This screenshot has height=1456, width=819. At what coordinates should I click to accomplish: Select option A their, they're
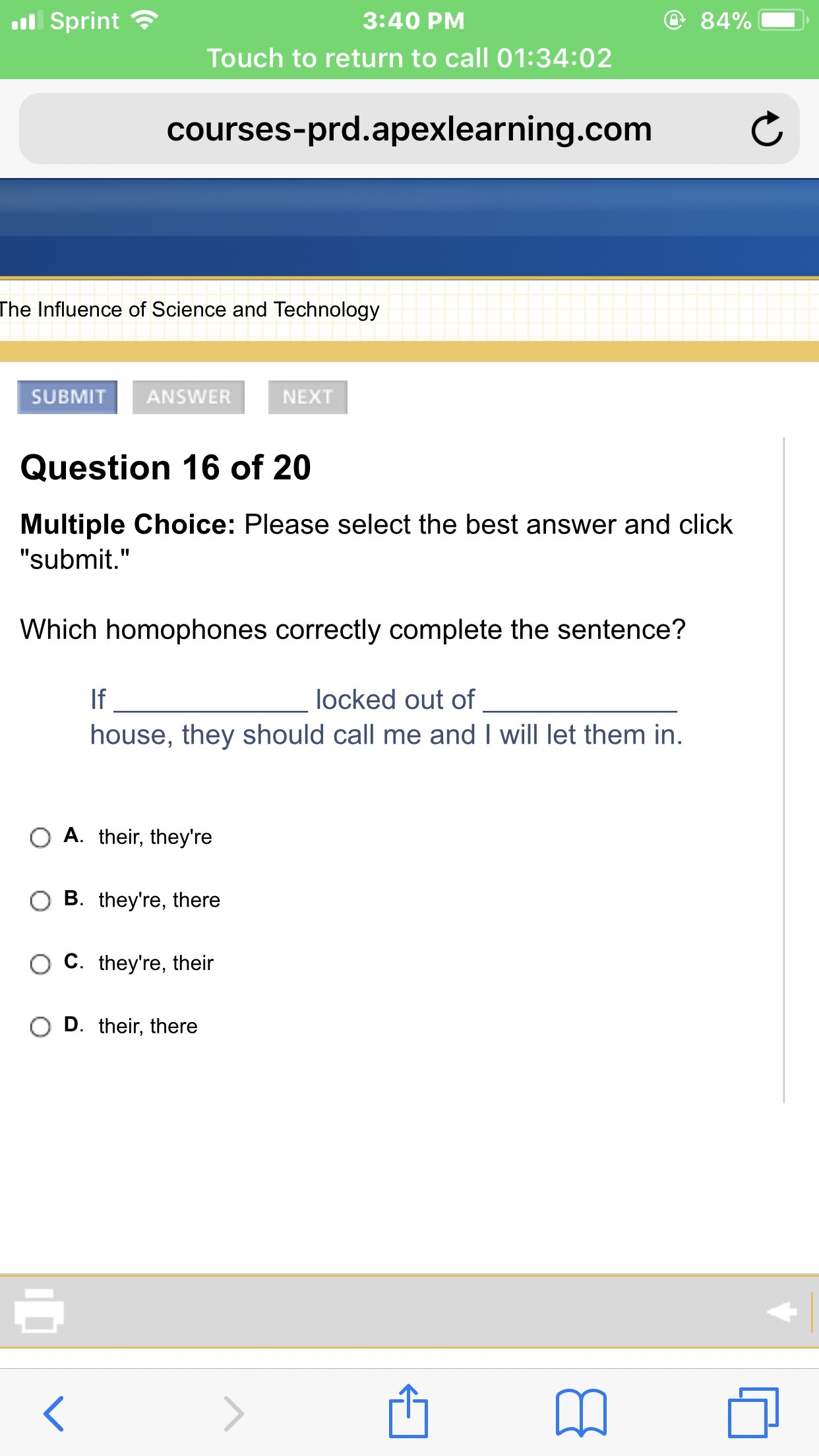[40, 837]
